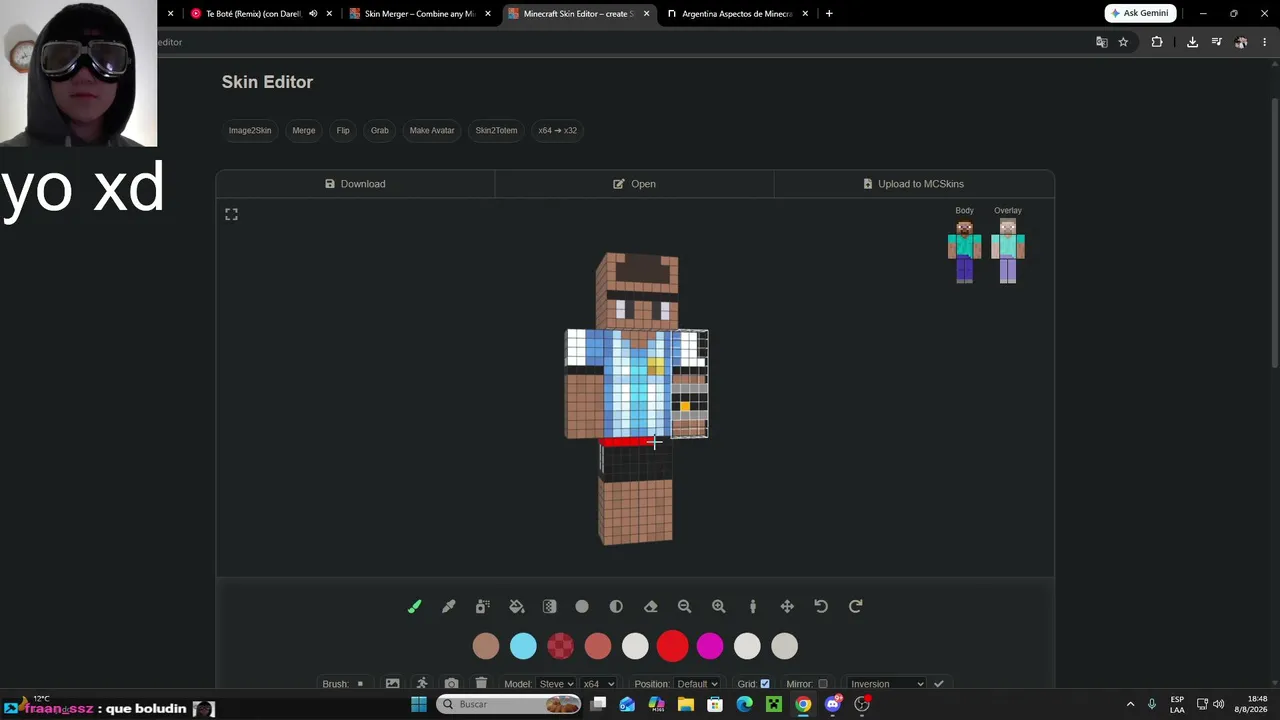Screen dimensions: 1280x720
Task: Select the half-circle contrast tool
Action: tap(616, 606)
